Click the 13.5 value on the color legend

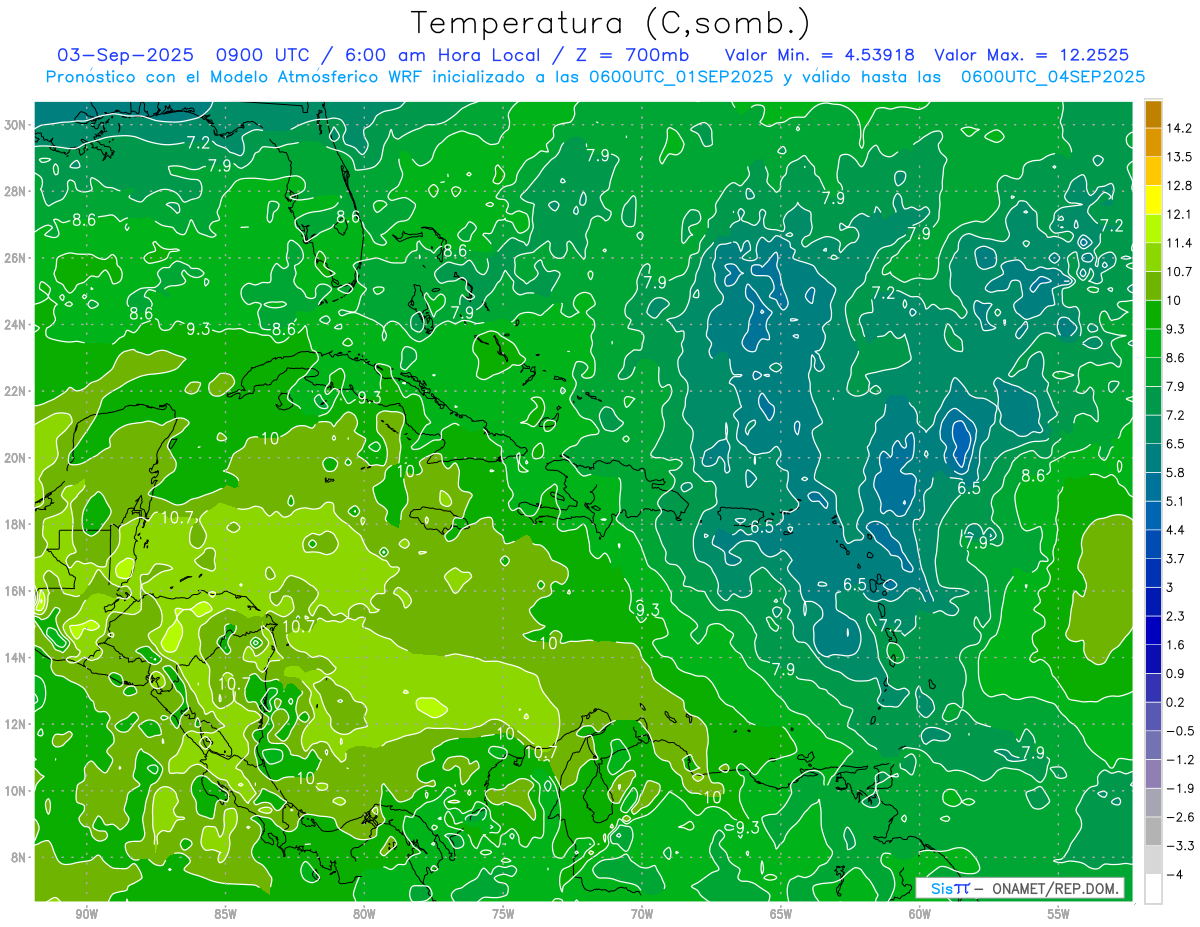click(x=1179, y=157)
